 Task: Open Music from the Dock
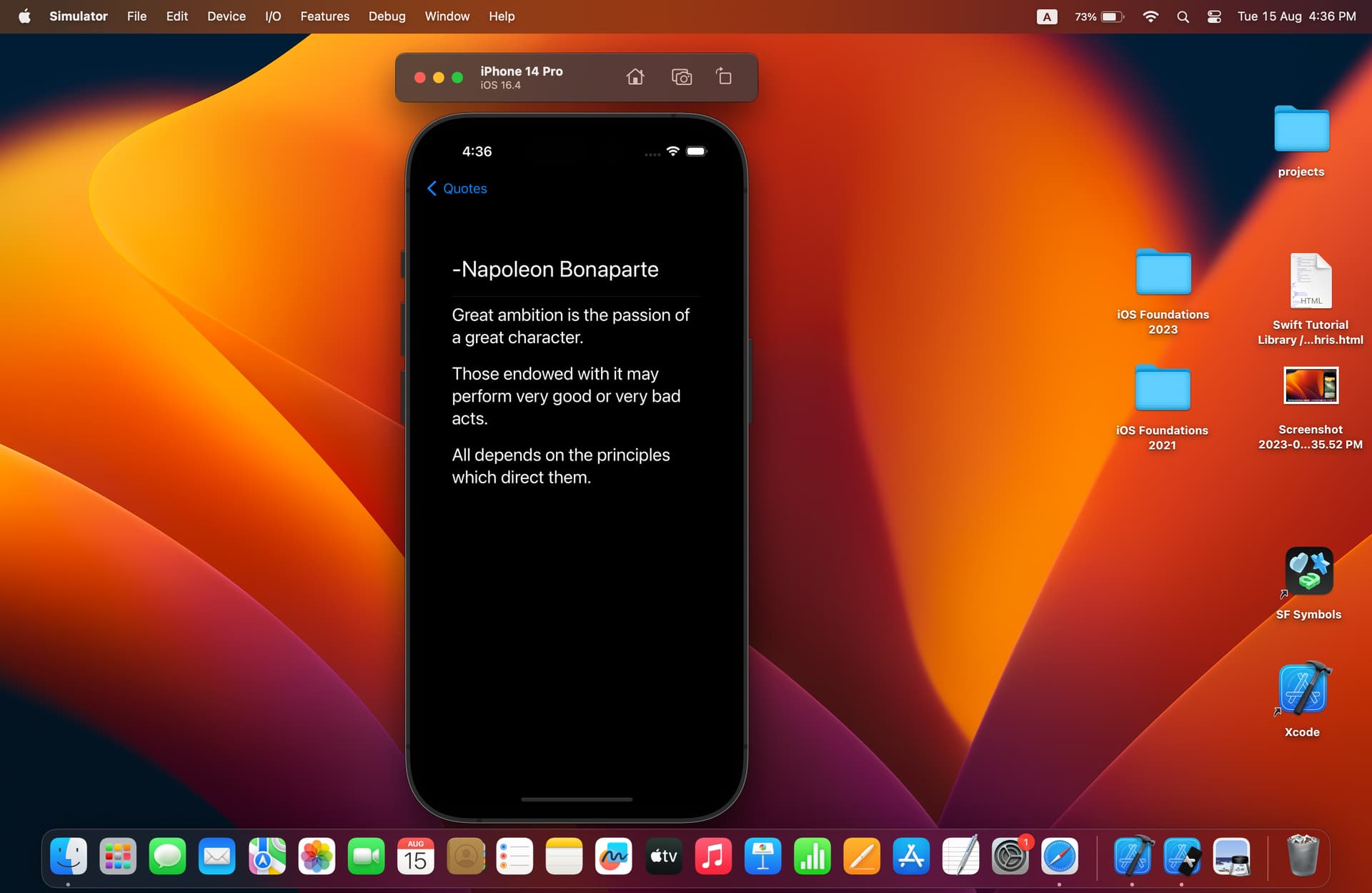pyautogui.click(x=713, y=856)
